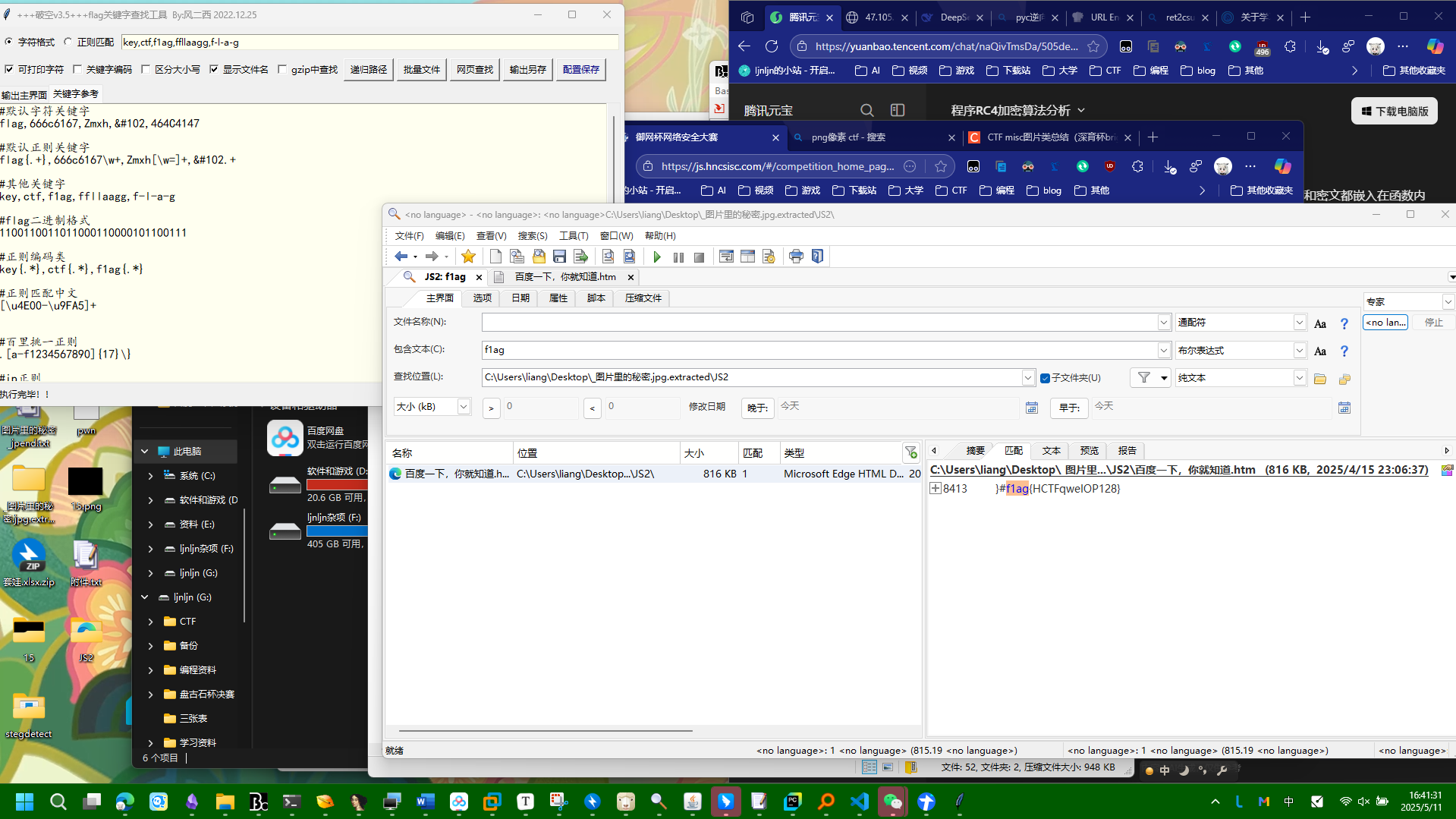Toggle case Aa icon beside file name field
This screenshot has width=1456, height=819.
[1320, 323]
